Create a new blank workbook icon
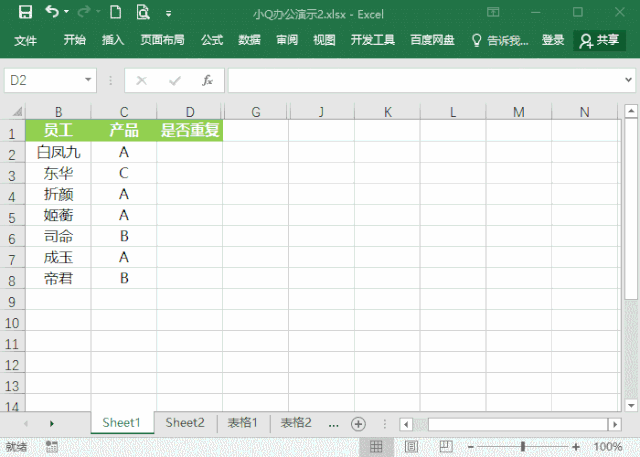The width and height of the screenshot is (640, 457). coord(116,12)
